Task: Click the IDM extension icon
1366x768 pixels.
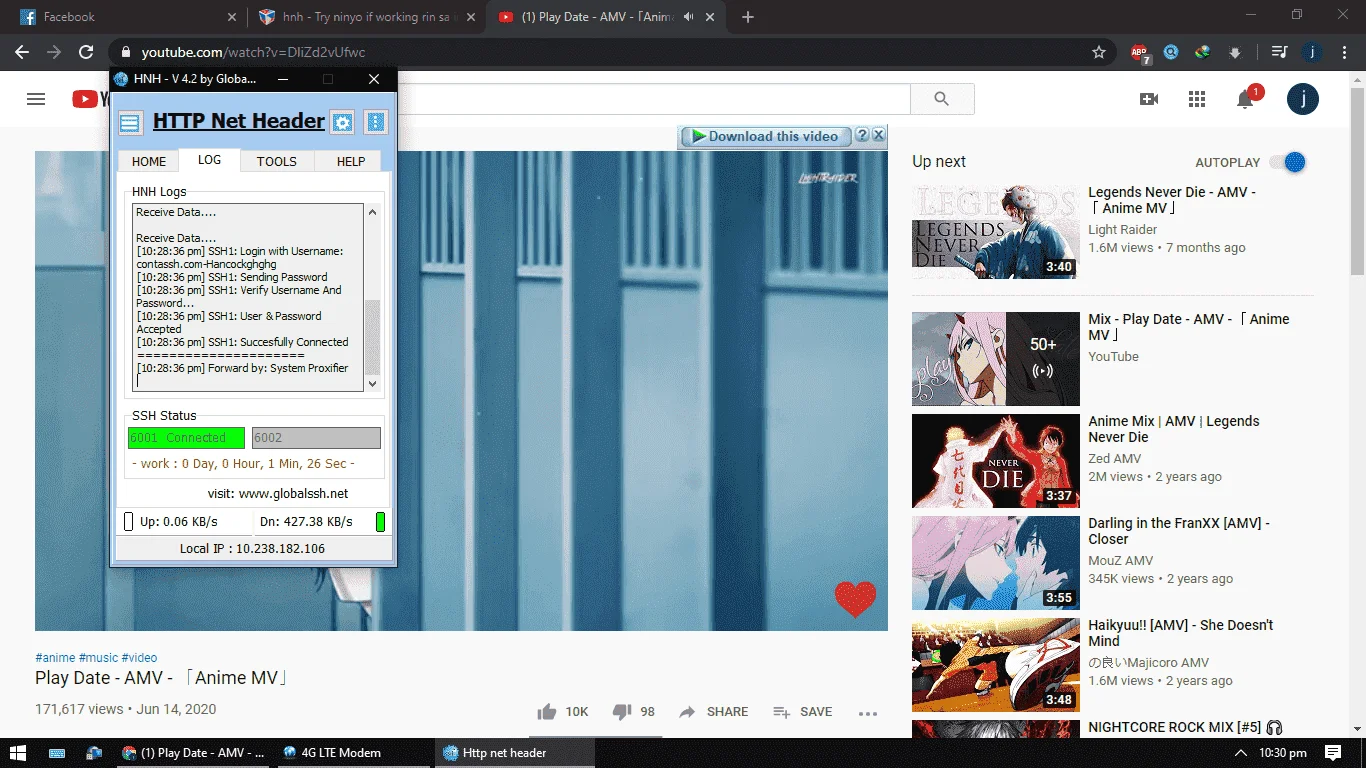Action: click(1203, 52)
